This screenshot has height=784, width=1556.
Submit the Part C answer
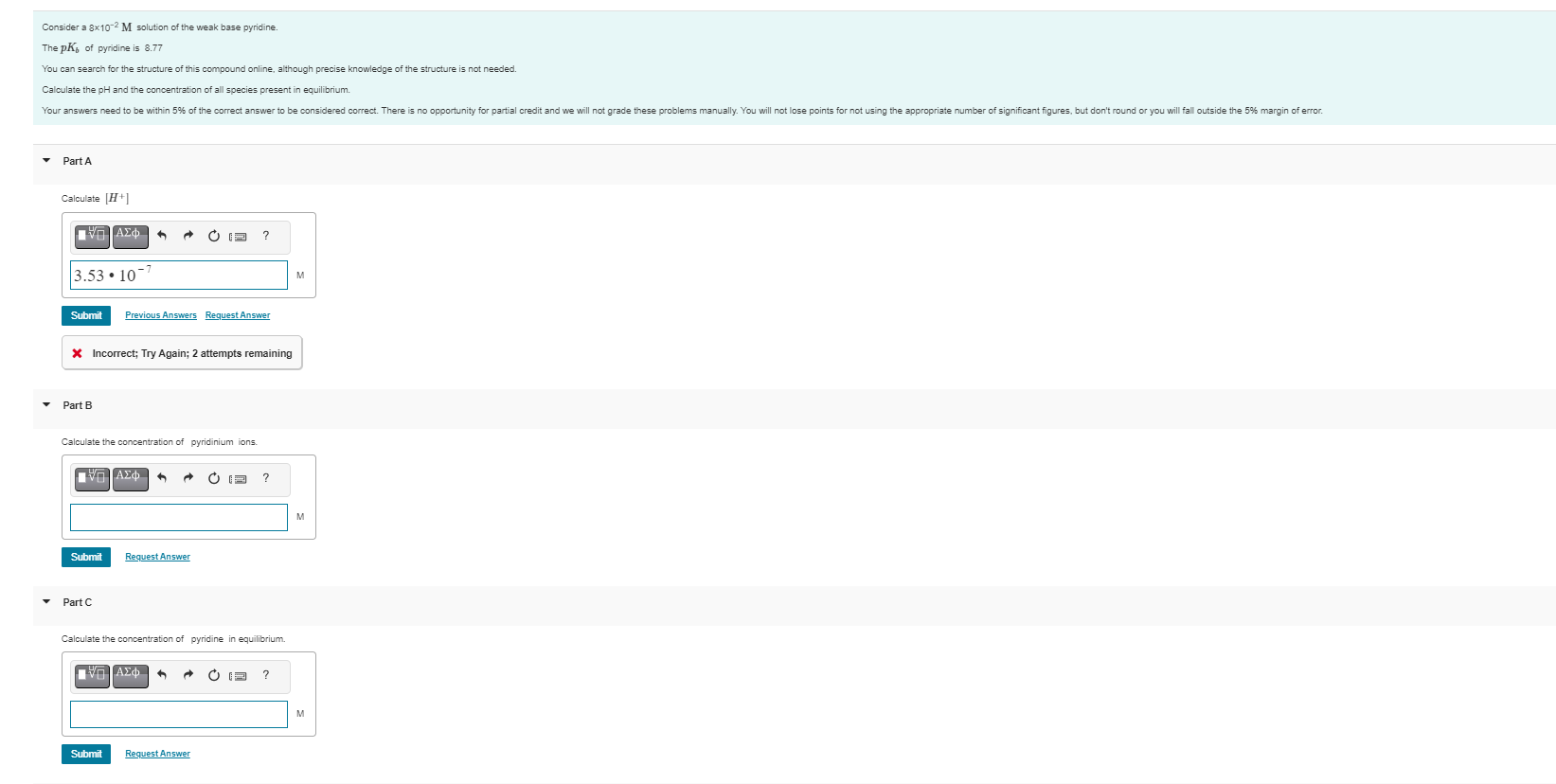coord(86,754)
